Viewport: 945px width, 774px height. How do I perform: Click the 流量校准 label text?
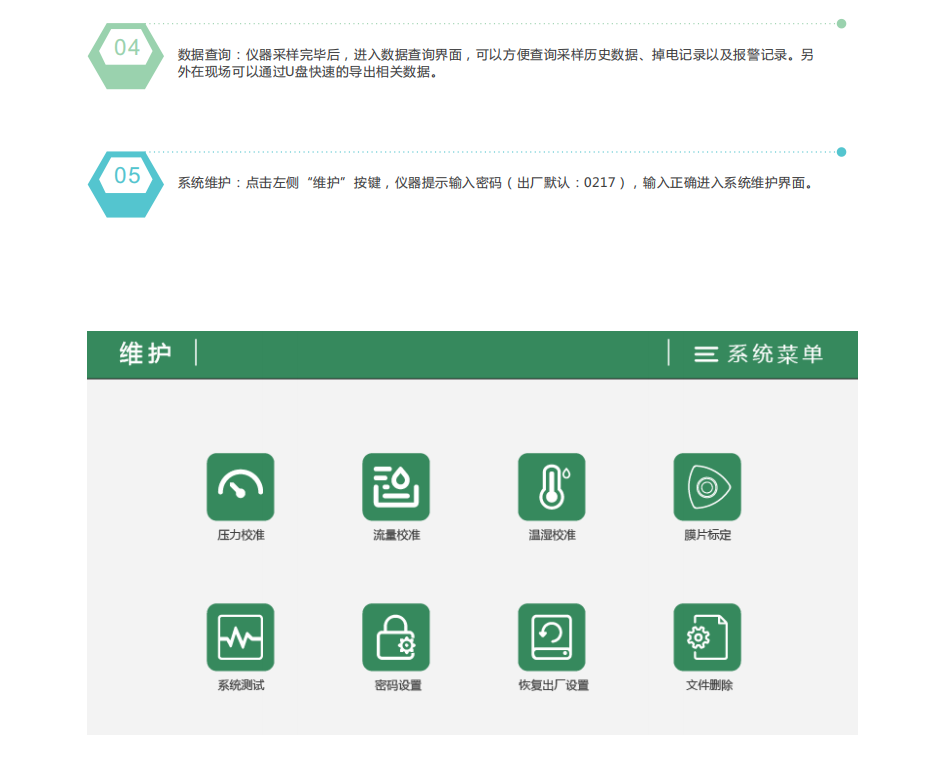(396, 535)
